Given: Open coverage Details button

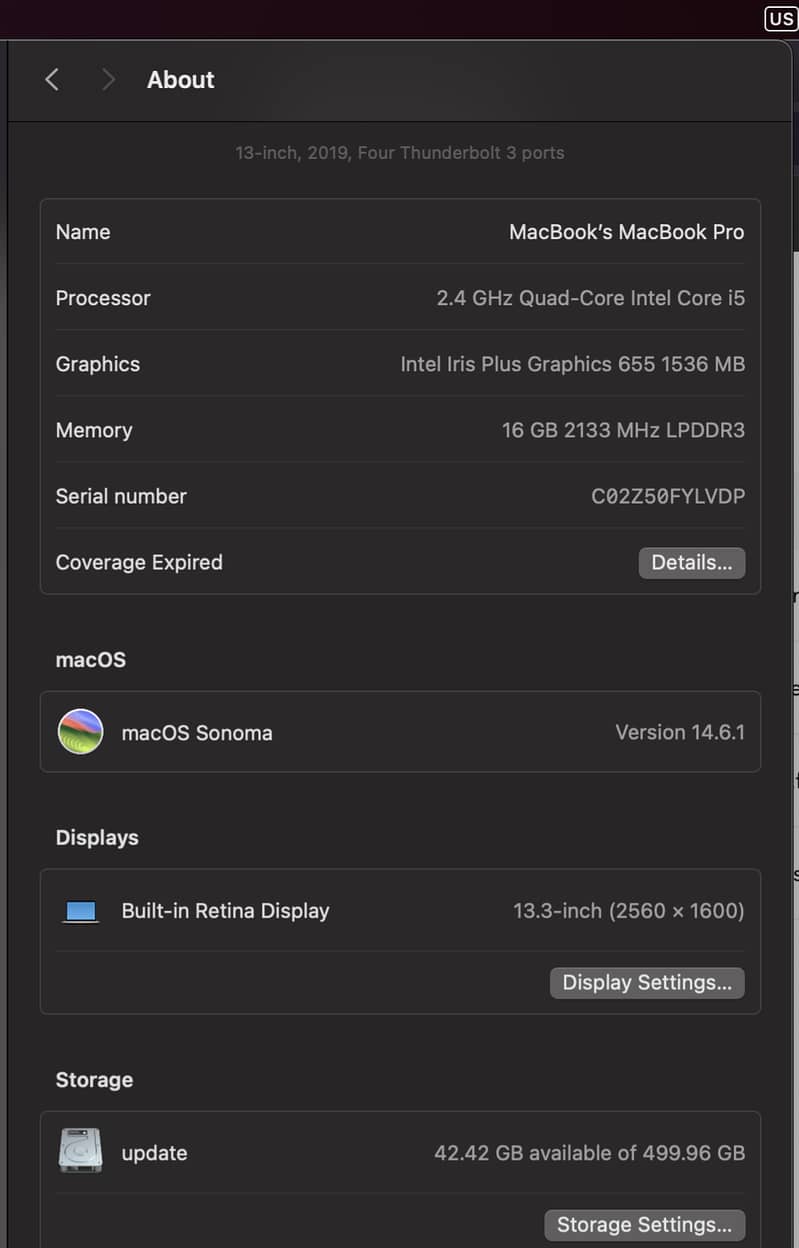Looking at the screenshot, I should 691,562.
